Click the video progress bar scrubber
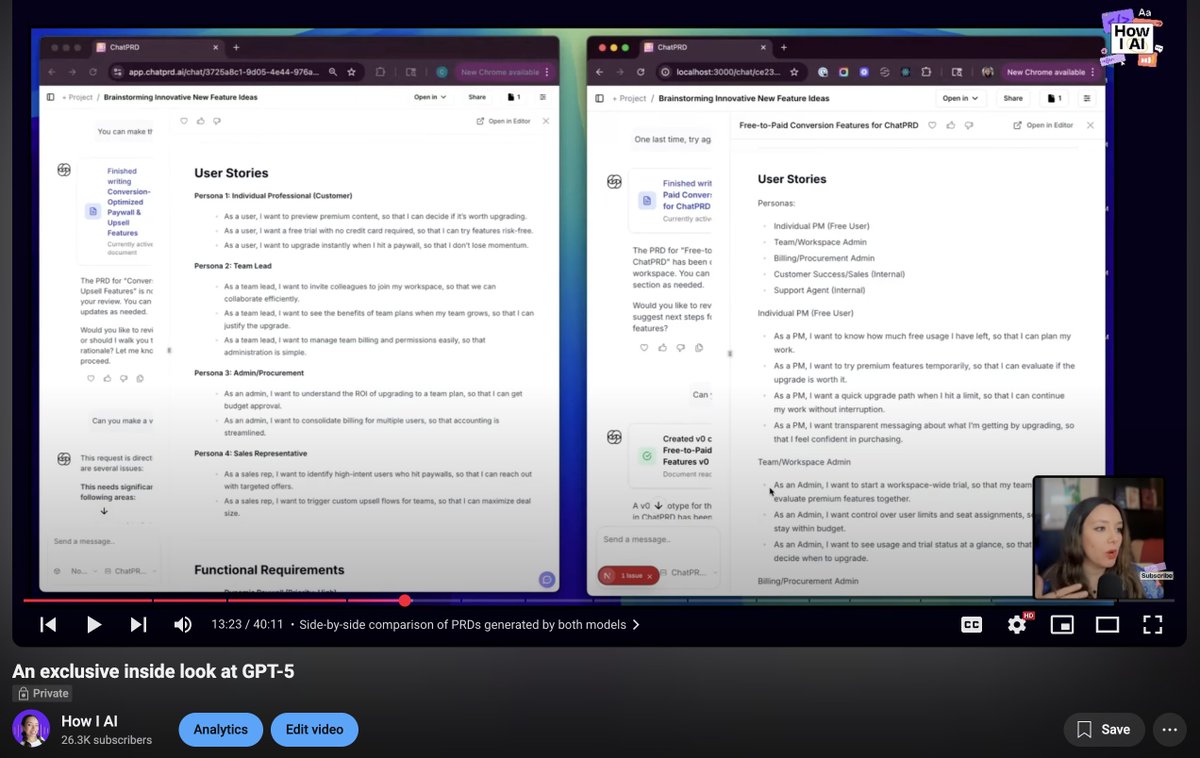 click(x=405, y=600)
